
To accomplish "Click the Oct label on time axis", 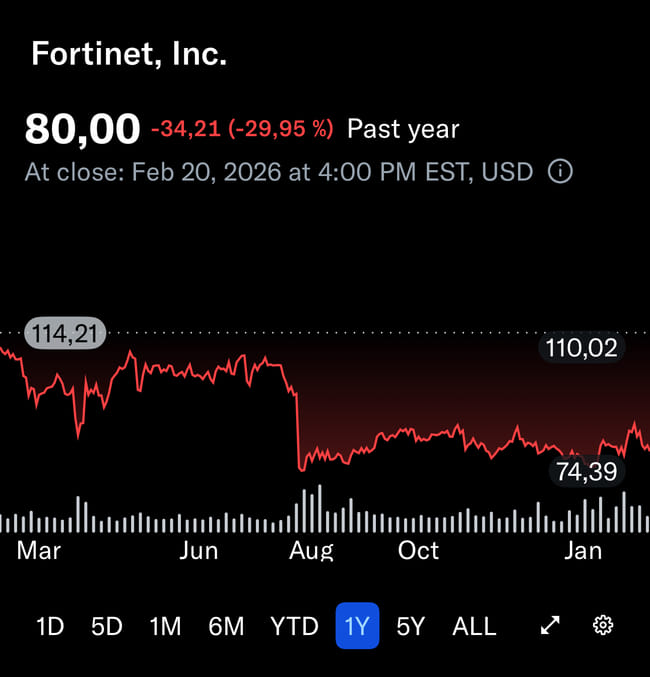I will coord(418,551).
